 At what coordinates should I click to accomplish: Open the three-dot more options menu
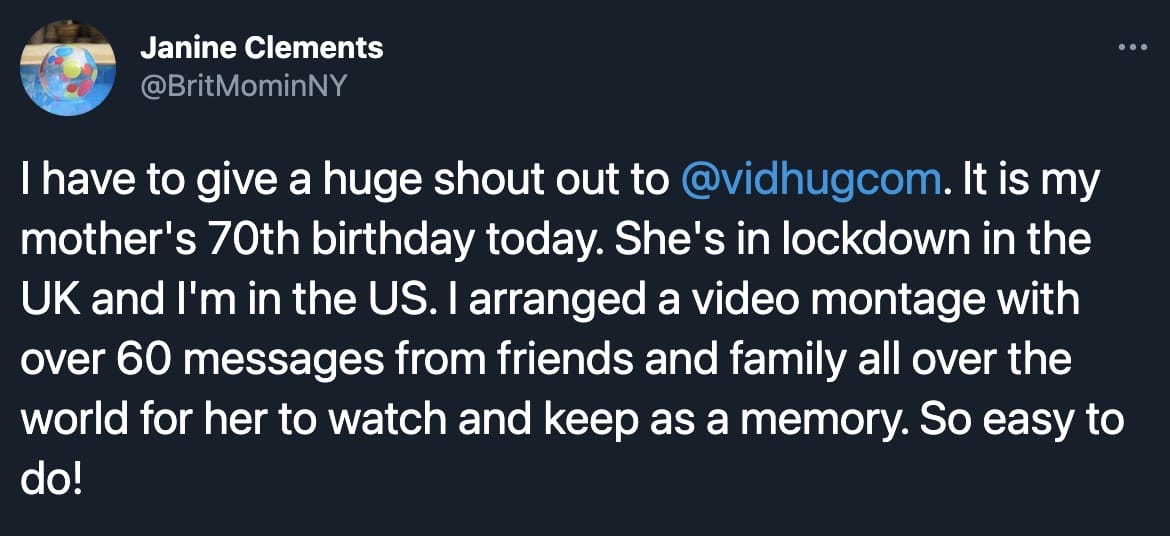point(1133,47)
